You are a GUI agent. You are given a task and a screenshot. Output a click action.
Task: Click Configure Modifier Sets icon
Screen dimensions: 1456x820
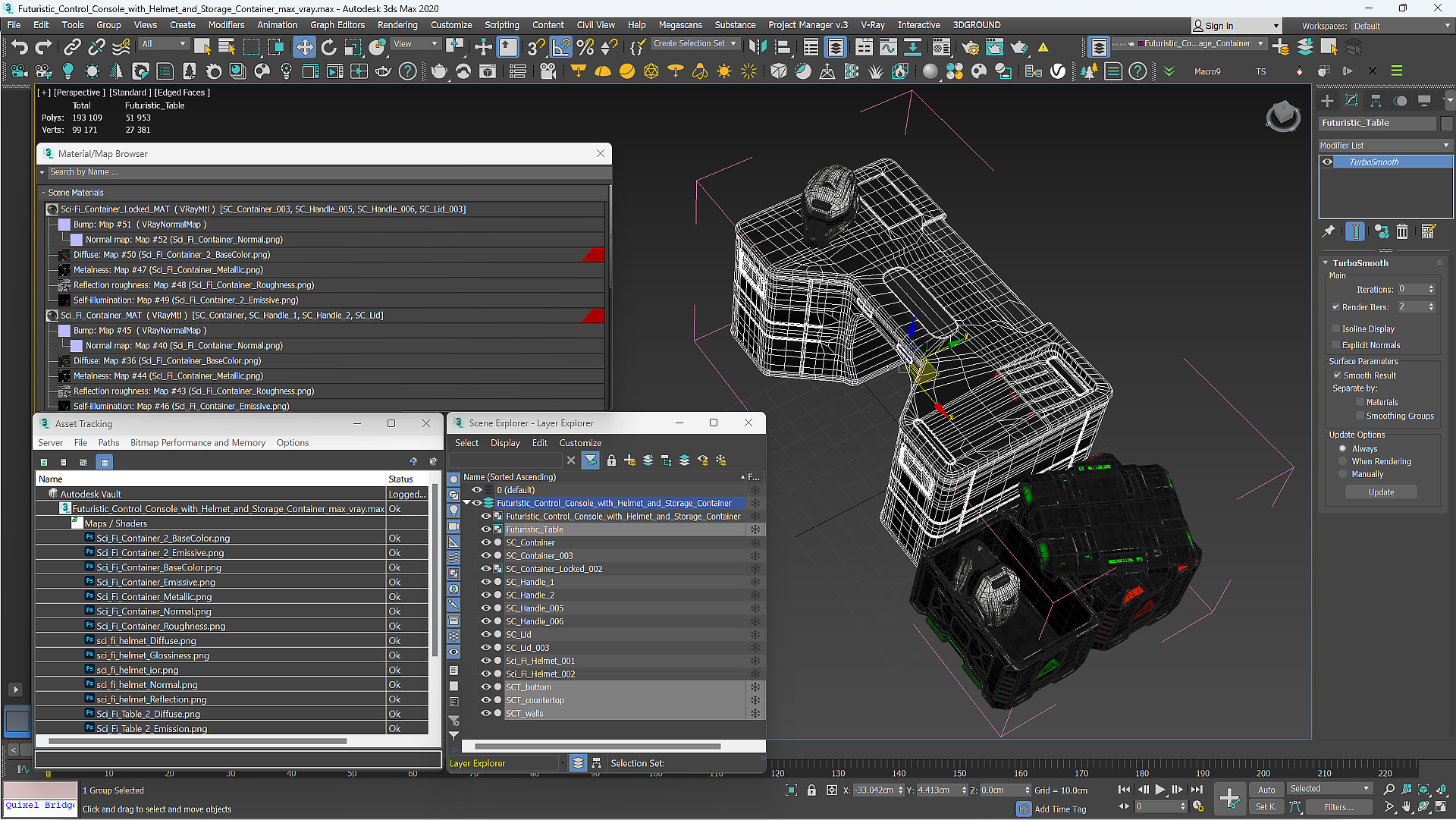coord(1429,232)
